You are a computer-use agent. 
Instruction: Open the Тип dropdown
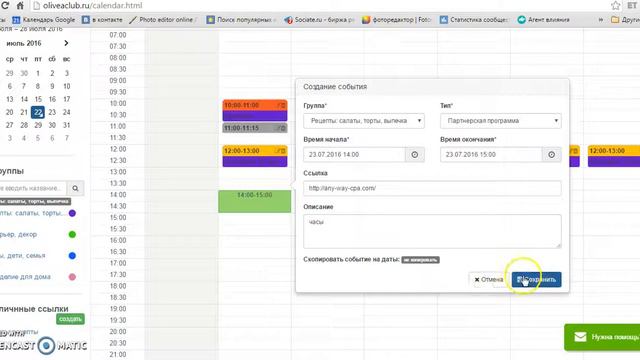pos(500,121)
